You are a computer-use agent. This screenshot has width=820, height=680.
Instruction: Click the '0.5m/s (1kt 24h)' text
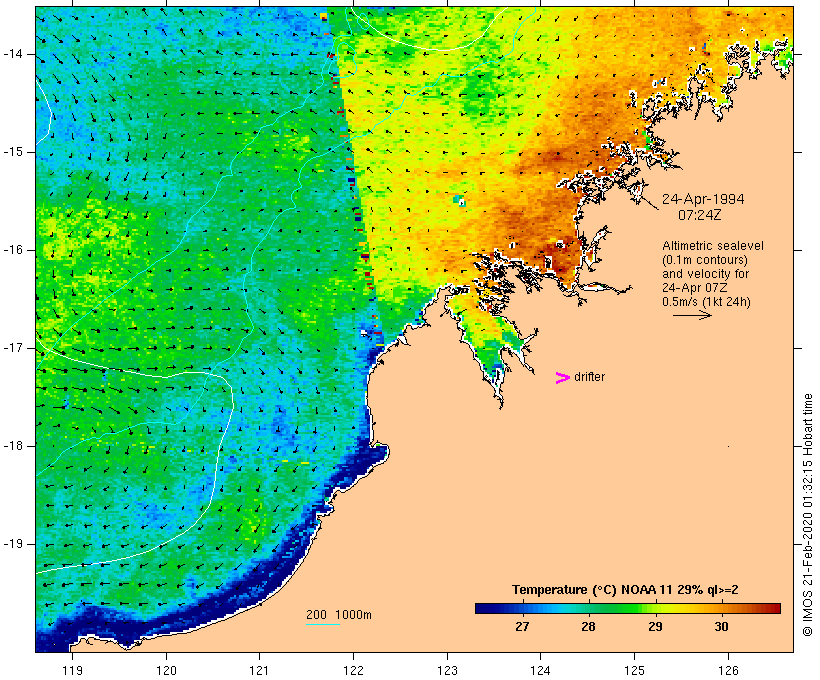(706, 302)
